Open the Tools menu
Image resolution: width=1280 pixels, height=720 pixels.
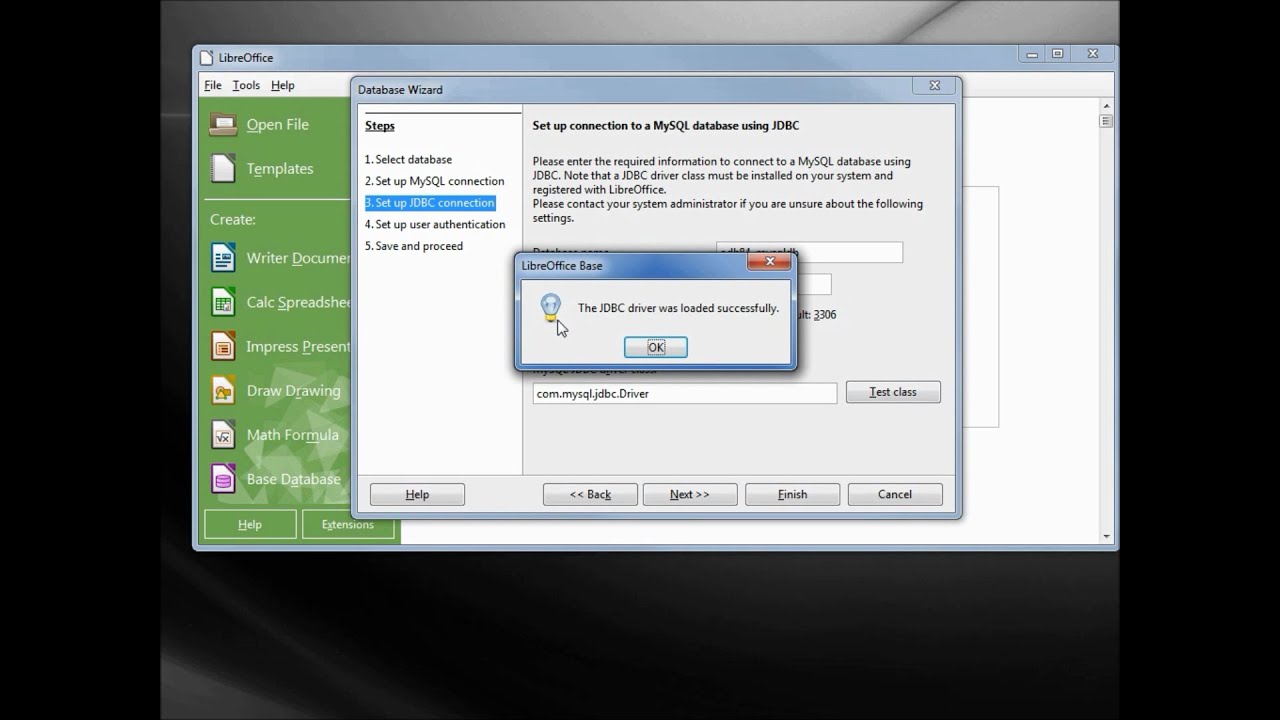click(246, 85)
